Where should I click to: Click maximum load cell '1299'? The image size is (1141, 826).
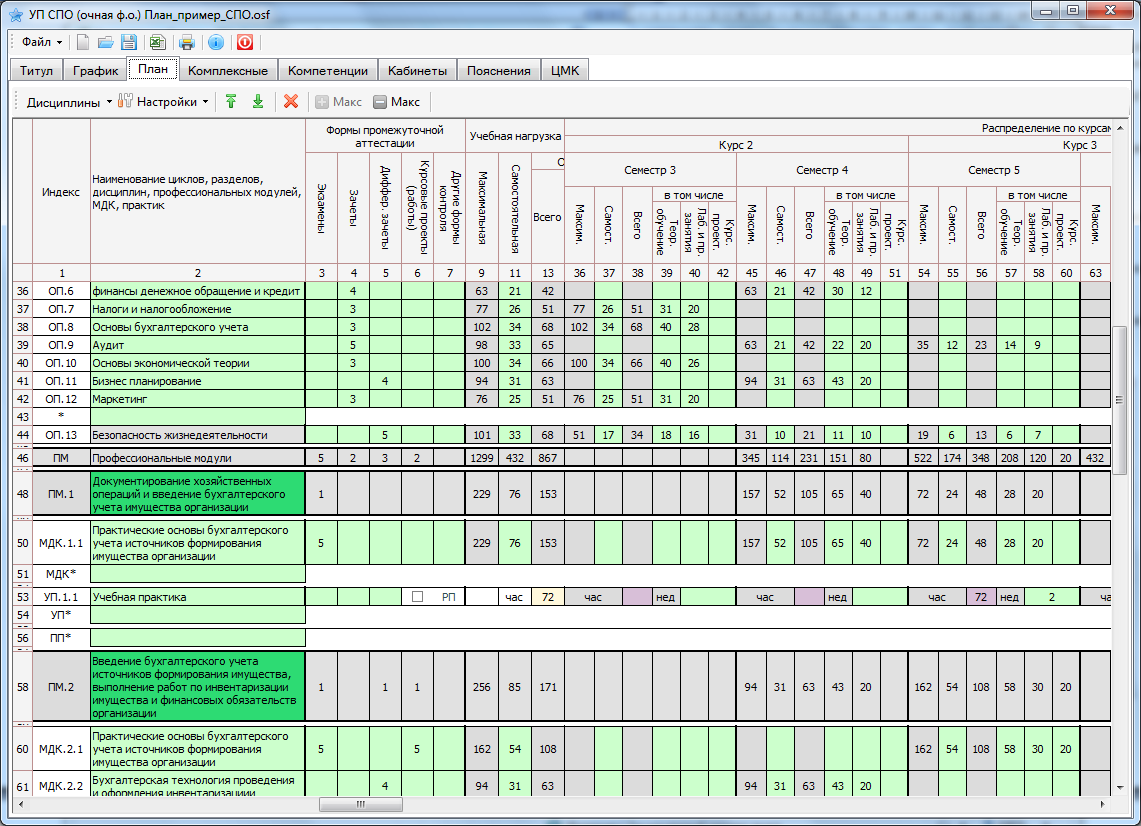482,458
